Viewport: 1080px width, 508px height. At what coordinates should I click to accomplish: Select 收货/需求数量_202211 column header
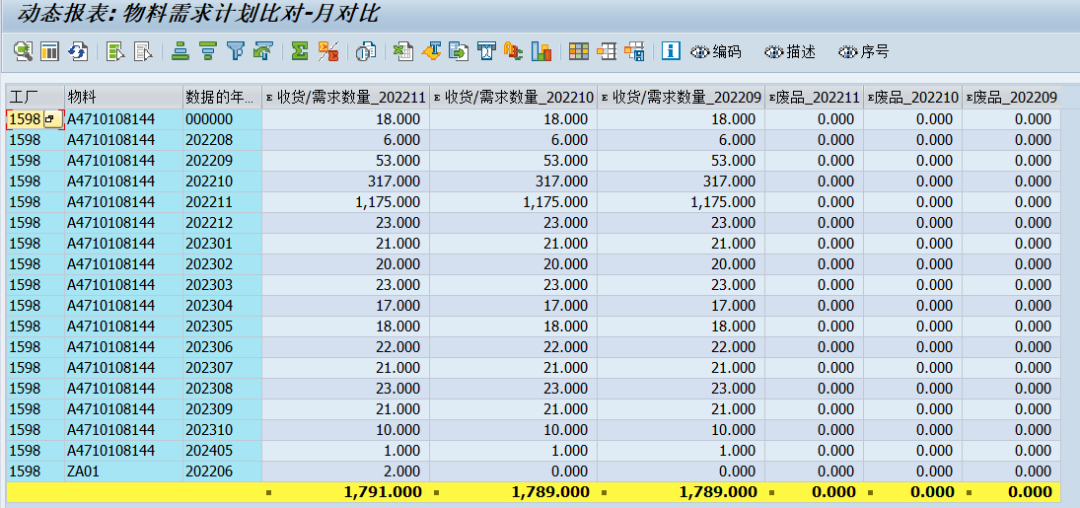(x=345, y=98)
